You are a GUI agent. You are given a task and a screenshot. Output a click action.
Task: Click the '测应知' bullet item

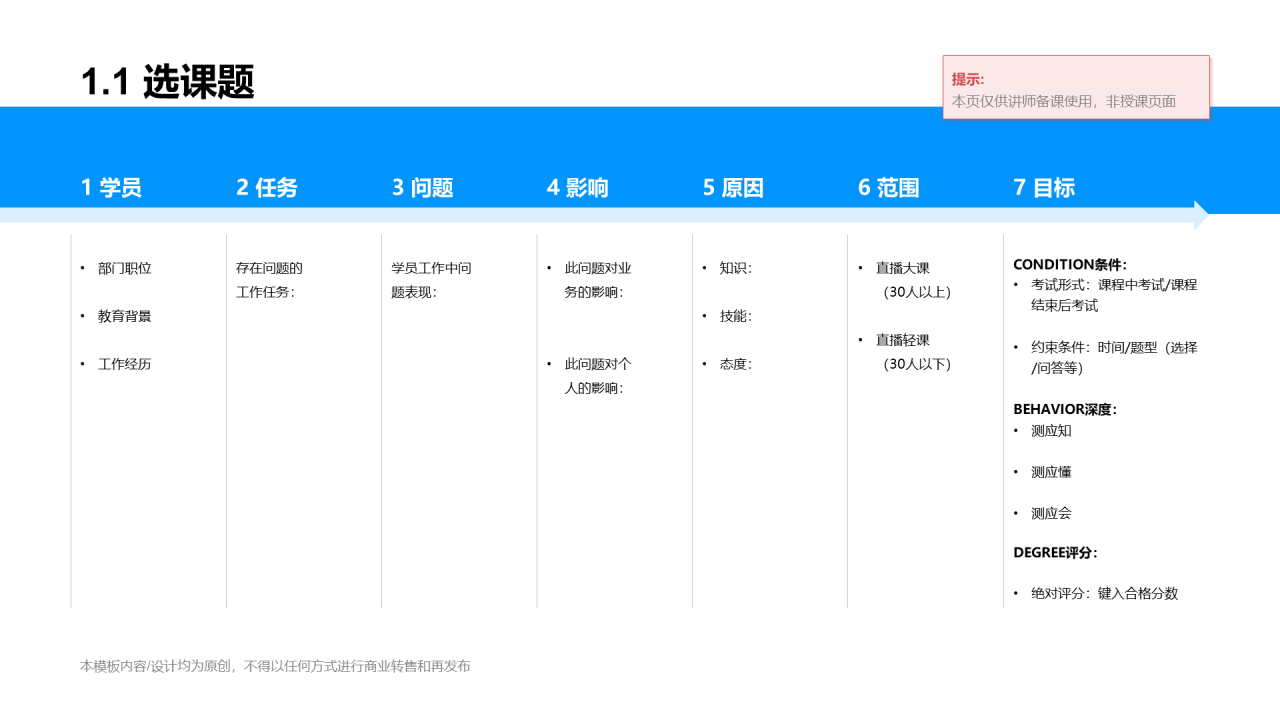1051,431
